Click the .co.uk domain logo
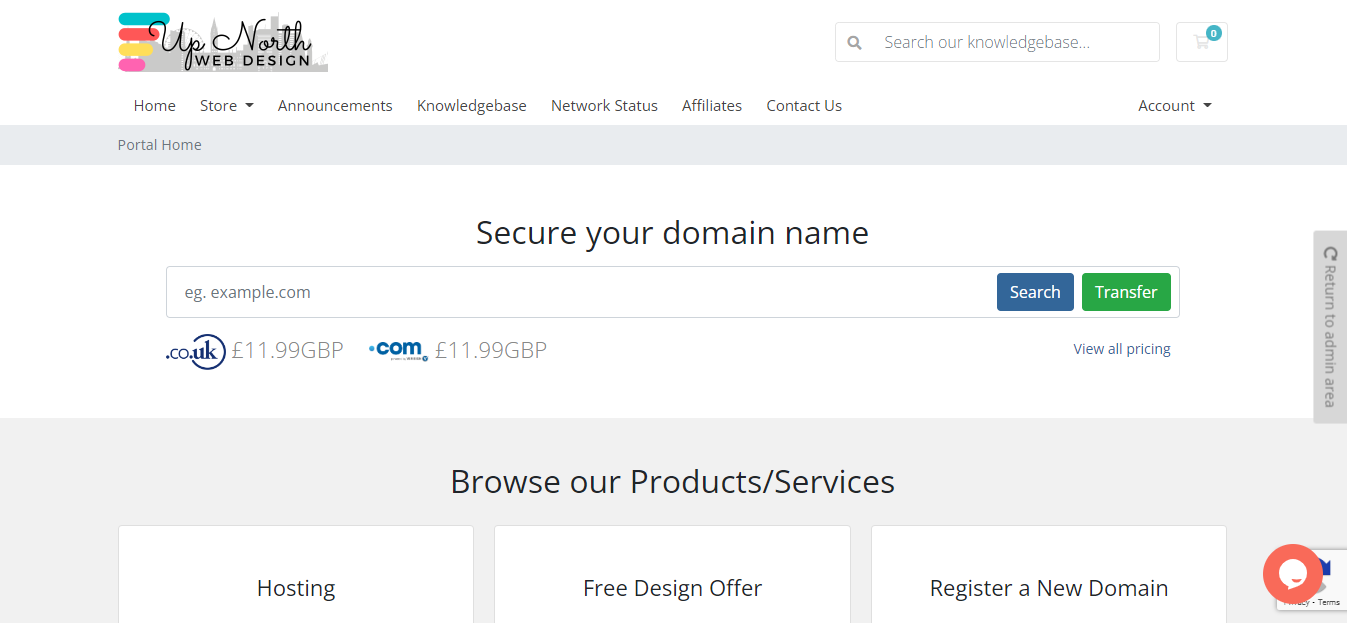The width and height of the screenshot is (1347, 623). point(196,351)
